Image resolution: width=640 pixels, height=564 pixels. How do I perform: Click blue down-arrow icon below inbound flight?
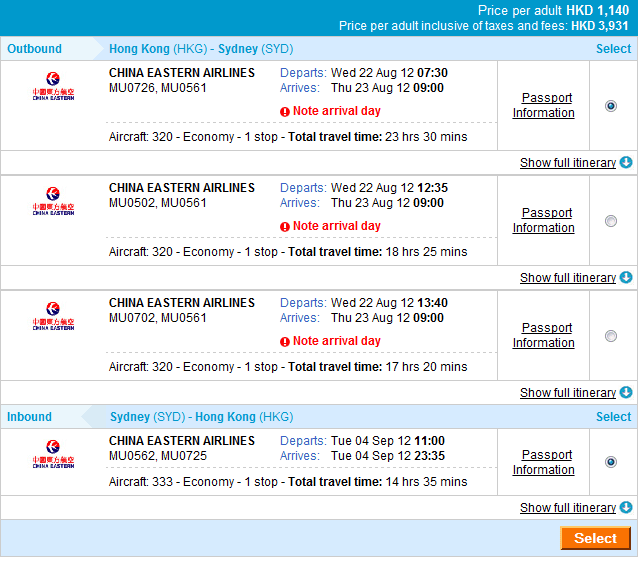[x=626, y=508]
